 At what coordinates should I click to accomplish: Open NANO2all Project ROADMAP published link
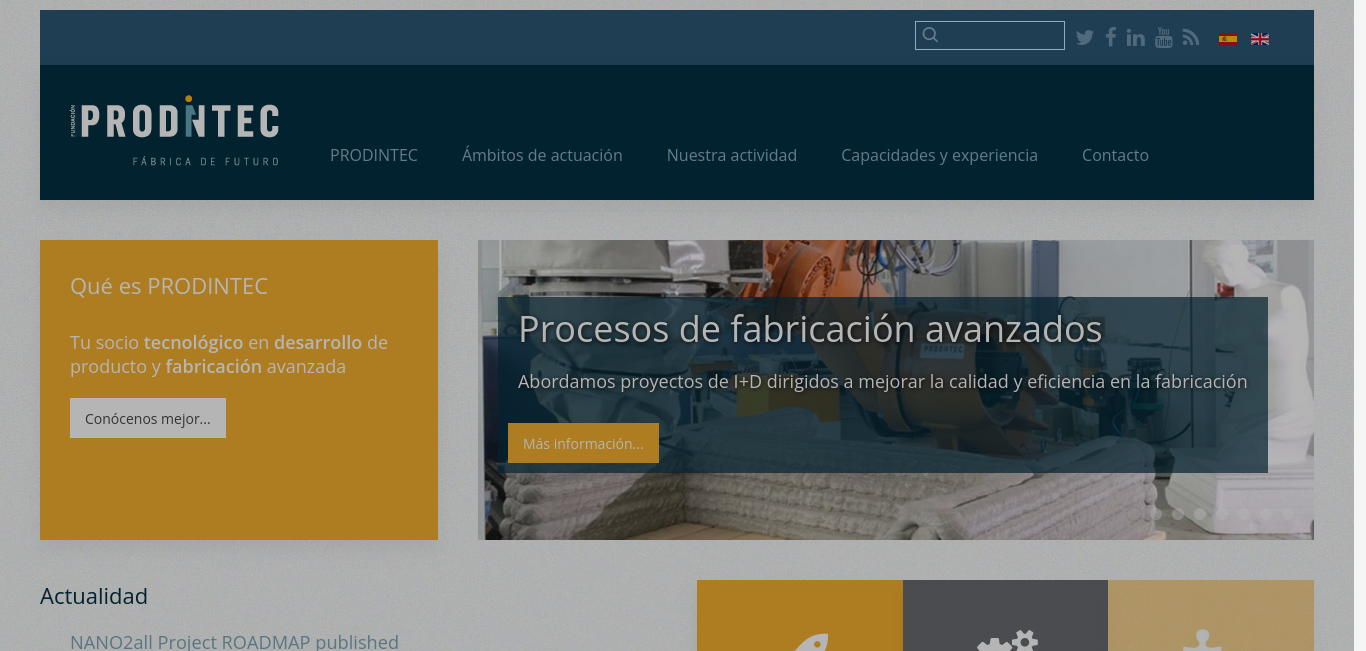pos(234,642)
